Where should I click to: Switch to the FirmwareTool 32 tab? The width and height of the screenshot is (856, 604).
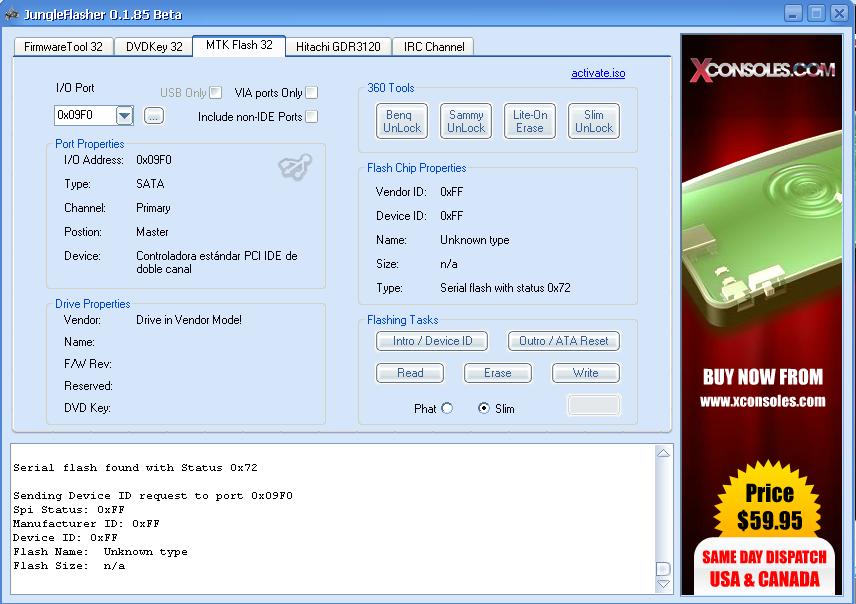tap(63, 47)
